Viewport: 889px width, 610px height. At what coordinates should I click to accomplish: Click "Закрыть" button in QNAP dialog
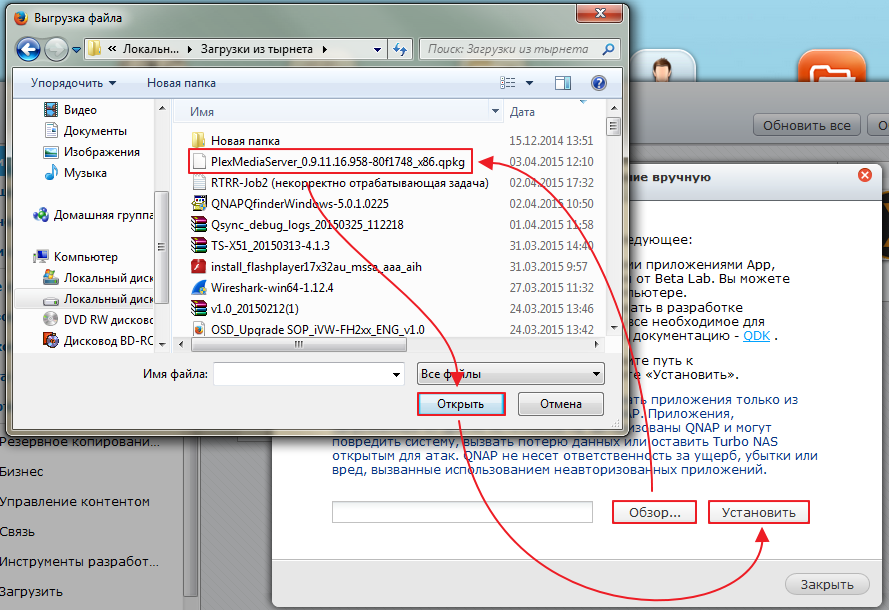[x=827, y=584]
